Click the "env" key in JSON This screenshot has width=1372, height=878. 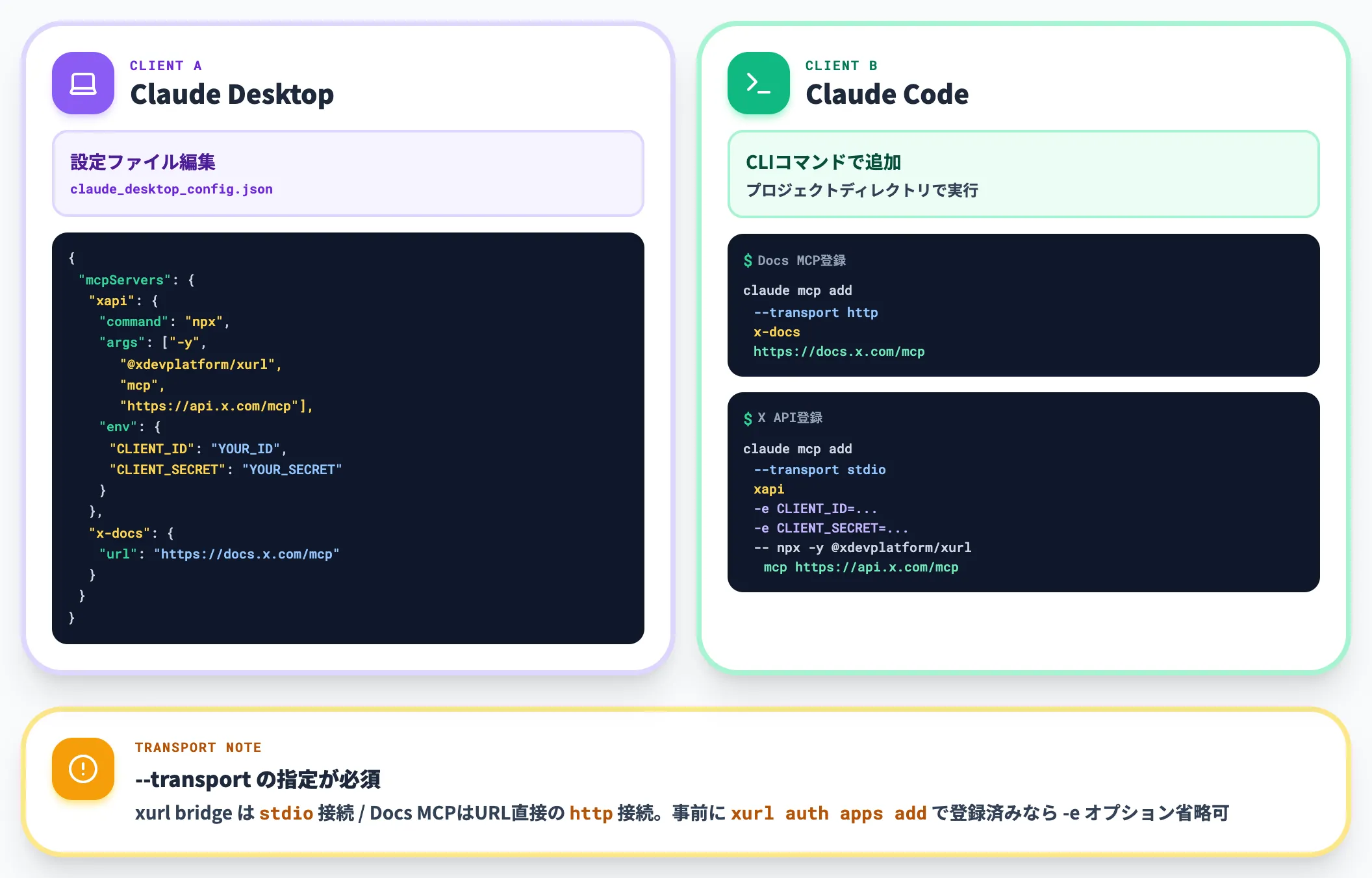pyautogui.click(x=118, y=427)
